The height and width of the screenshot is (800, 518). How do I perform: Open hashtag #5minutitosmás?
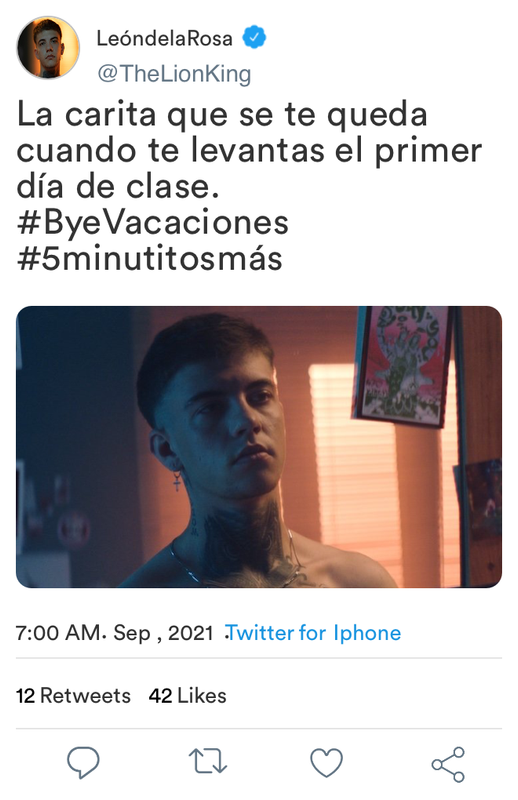(150, 258)
